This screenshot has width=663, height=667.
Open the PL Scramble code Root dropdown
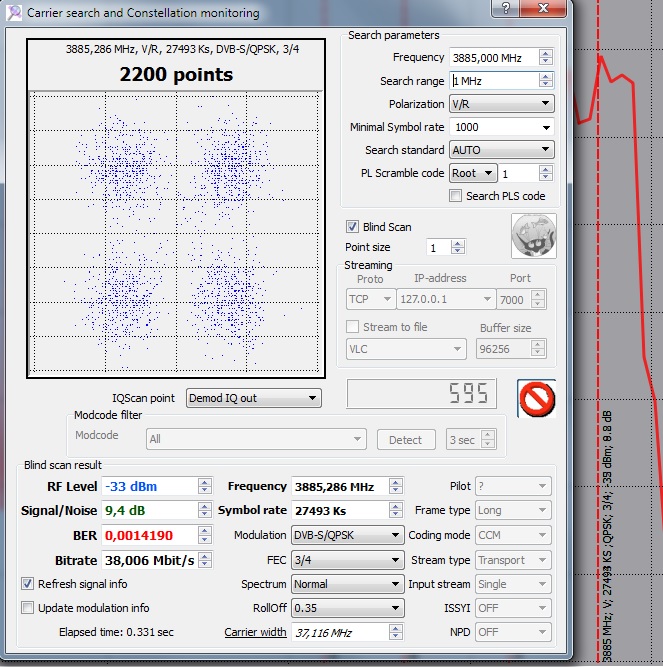473,173
